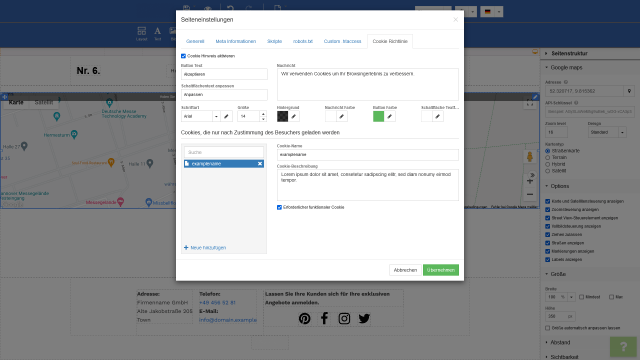Edit the Hintergrund color with its pencil
This screenshot has width=640, height=360.
(293, 116)
